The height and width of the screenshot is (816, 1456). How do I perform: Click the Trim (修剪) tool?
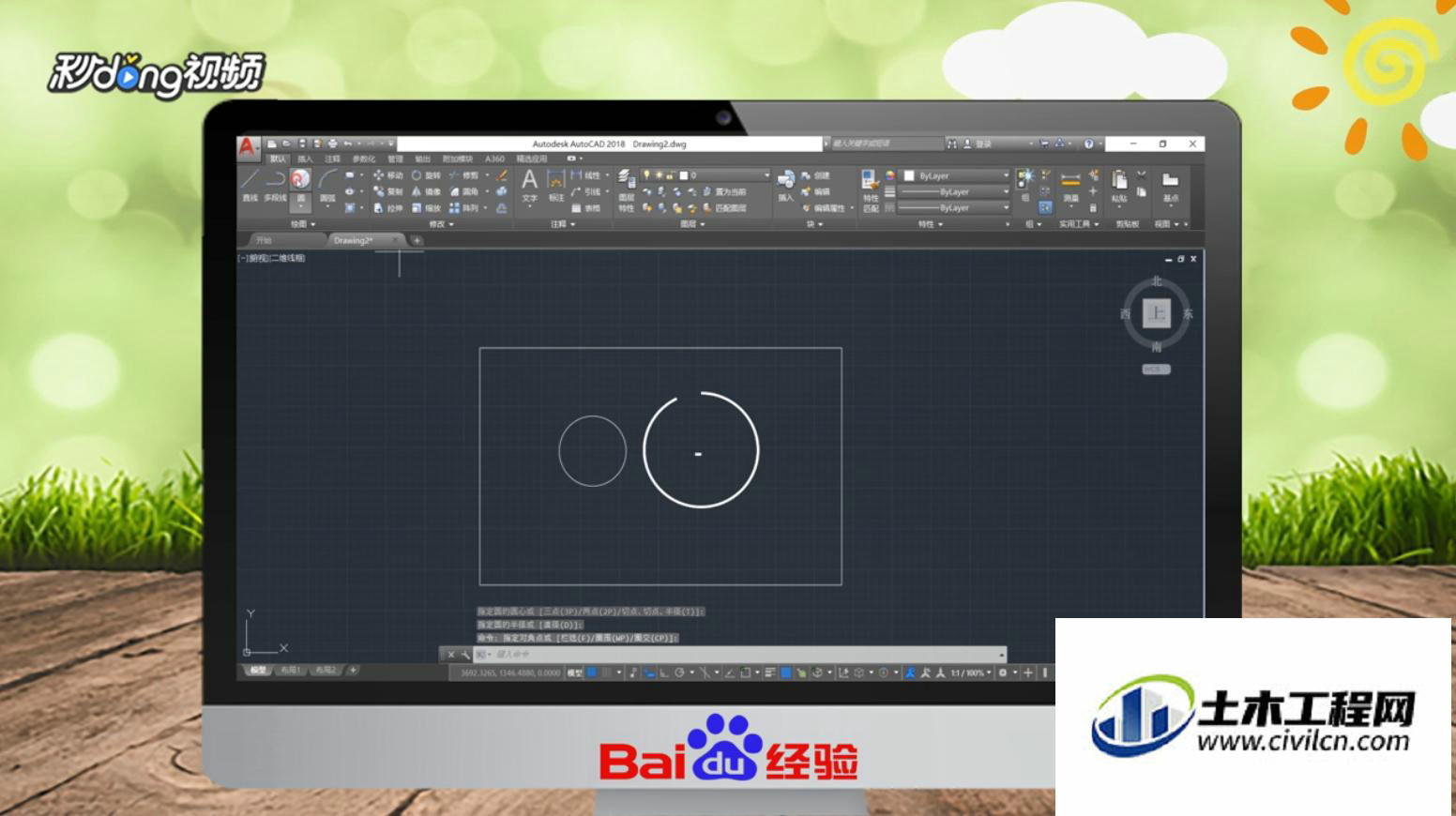pos(463,175)
